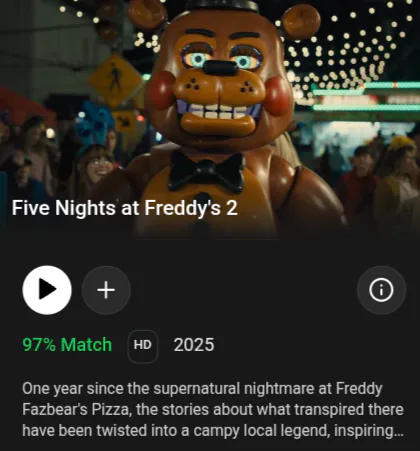Viewport: 420px width, 451px height.
Task: Play Five Nights at Freddy's 2
Action: [47, 290]
